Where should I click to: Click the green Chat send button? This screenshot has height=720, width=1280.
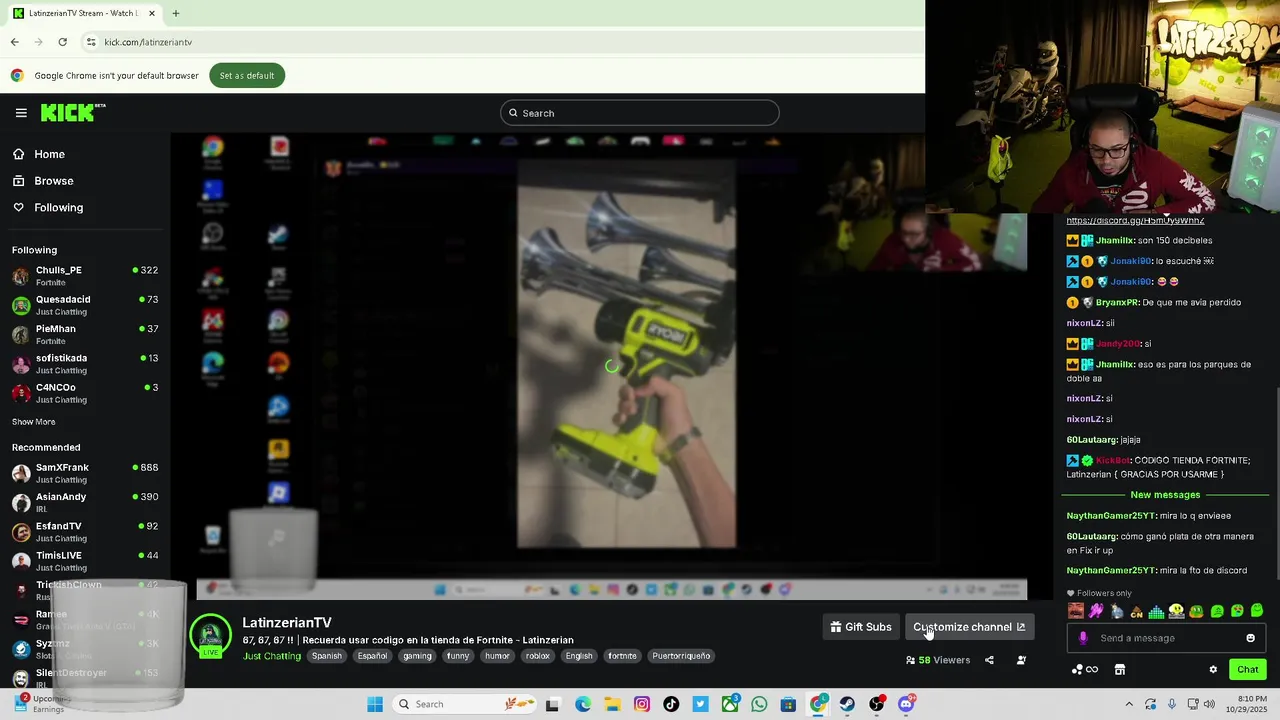1247,669
